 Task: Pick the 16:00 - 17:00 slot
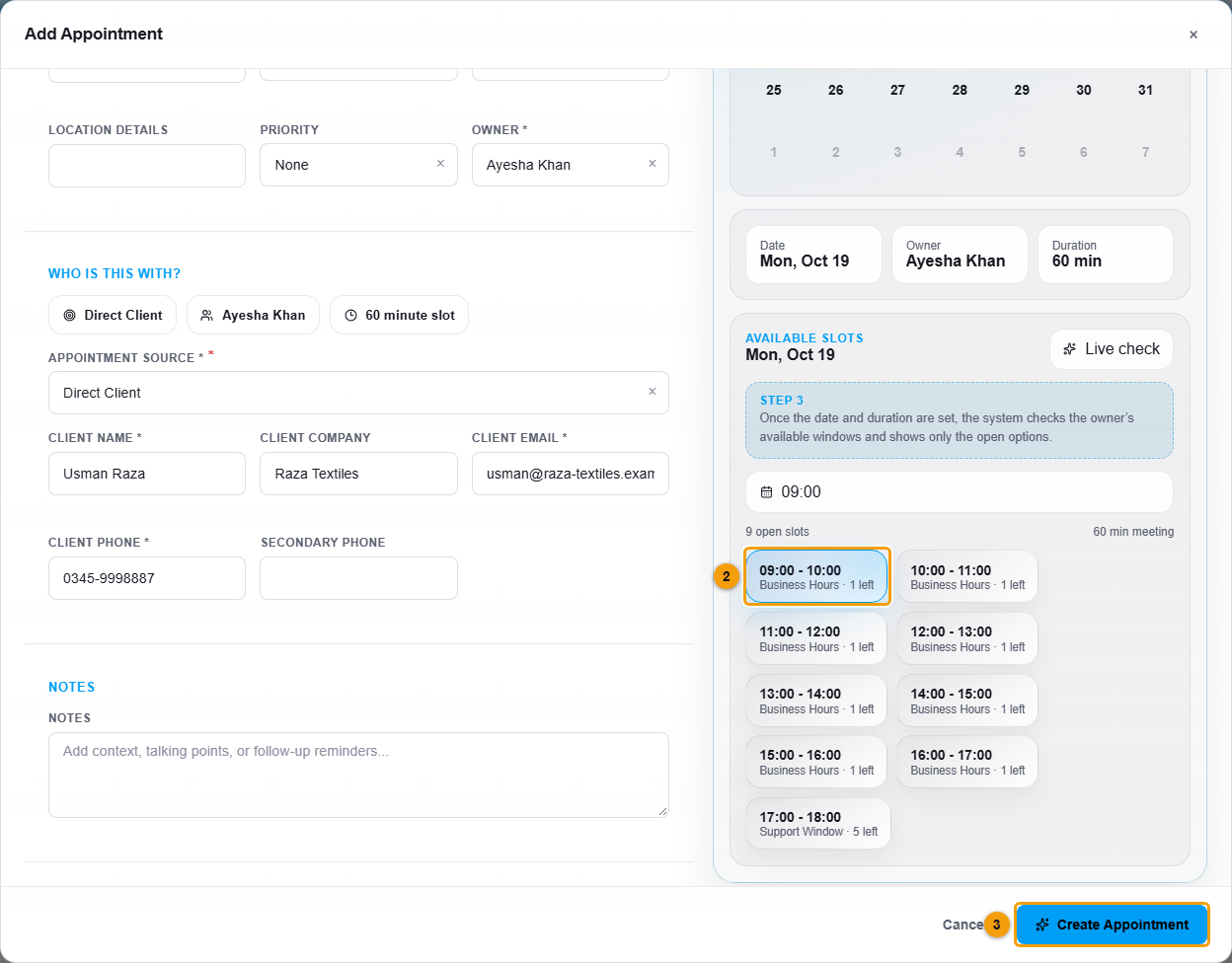[x=967, y=762]
